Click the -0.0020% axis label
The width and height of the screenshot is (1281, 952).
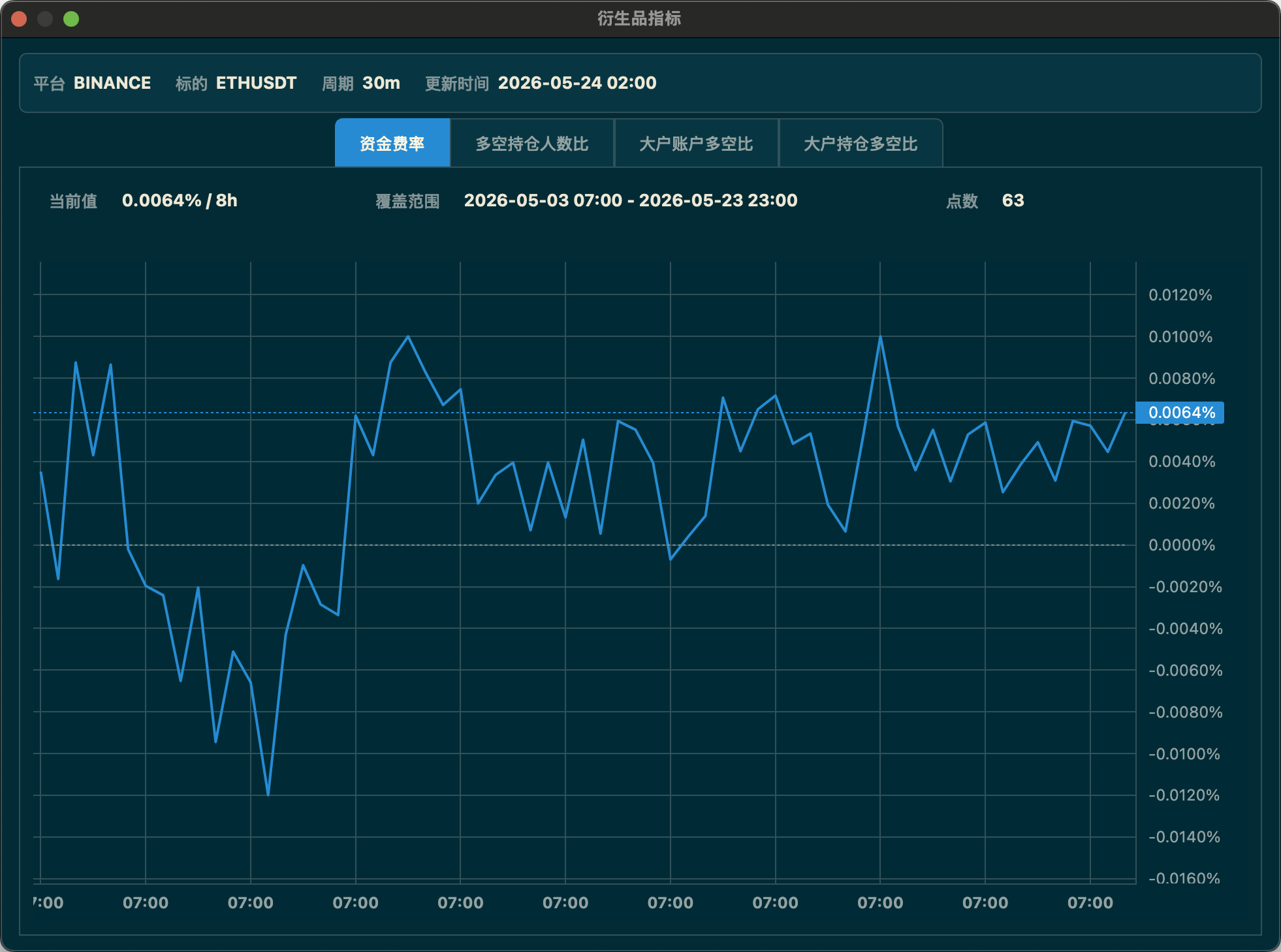[x=1185, y=587]
